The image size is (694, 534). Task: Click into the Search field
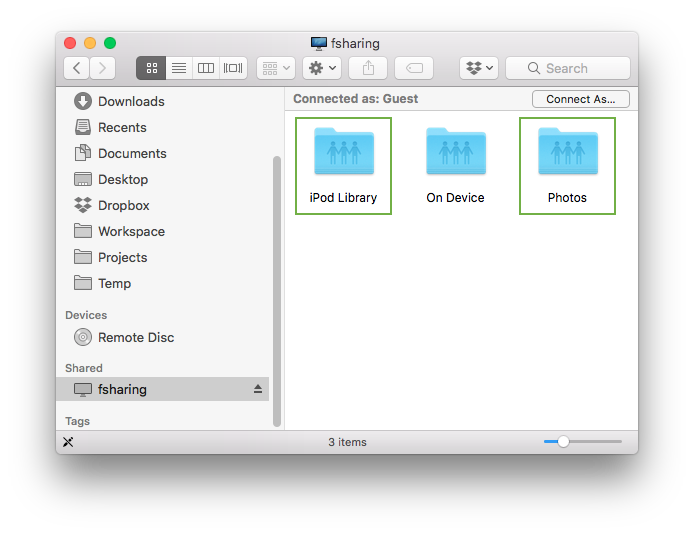click(568, 68)
